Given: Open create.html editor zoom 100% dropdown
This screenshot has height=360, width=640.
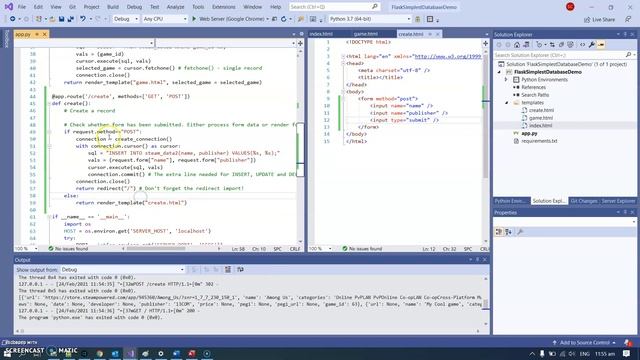Looking at the screenshot, I should pos(320,249).
